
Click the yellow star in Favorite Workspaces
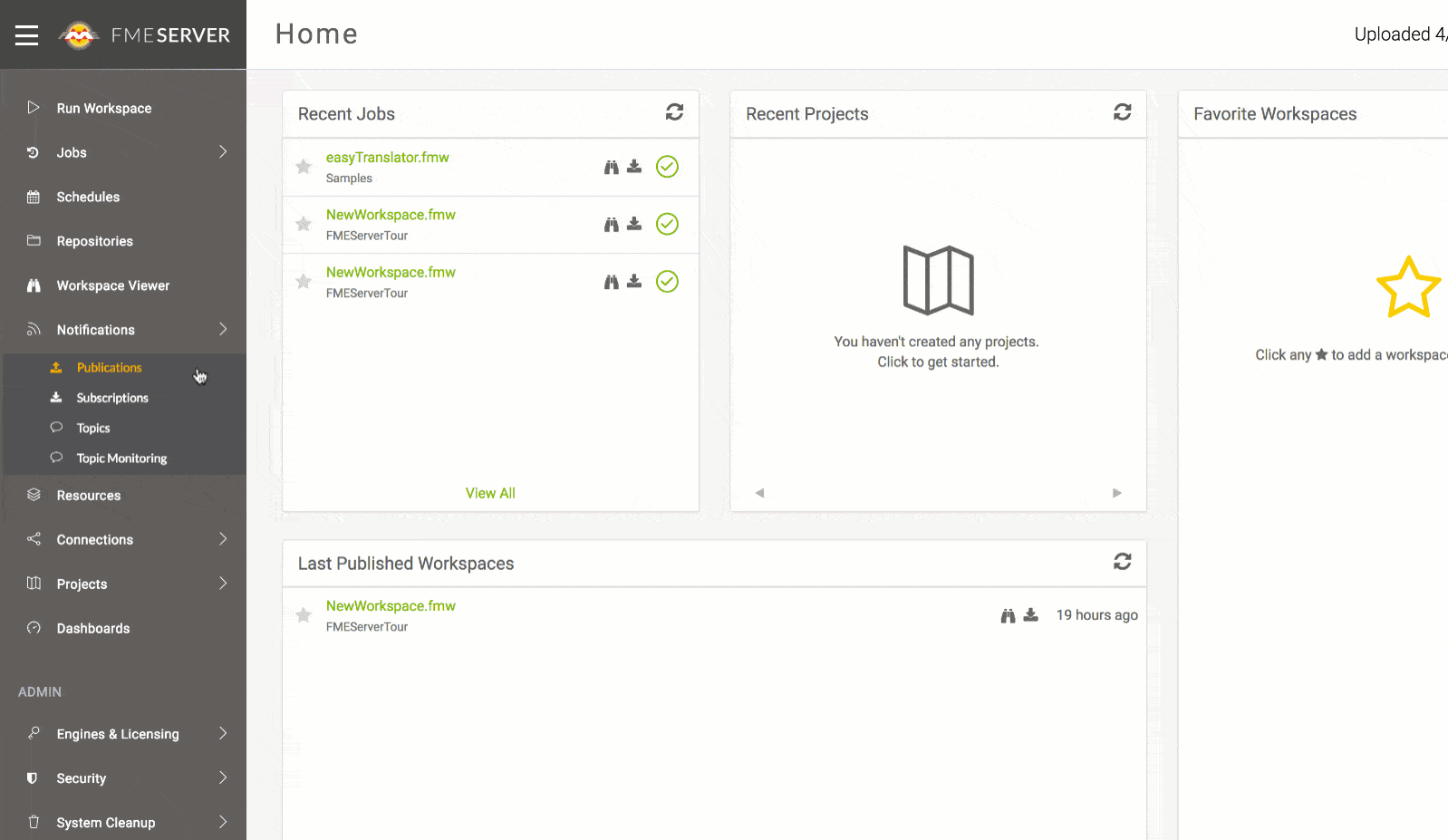tap(1408, 287)
